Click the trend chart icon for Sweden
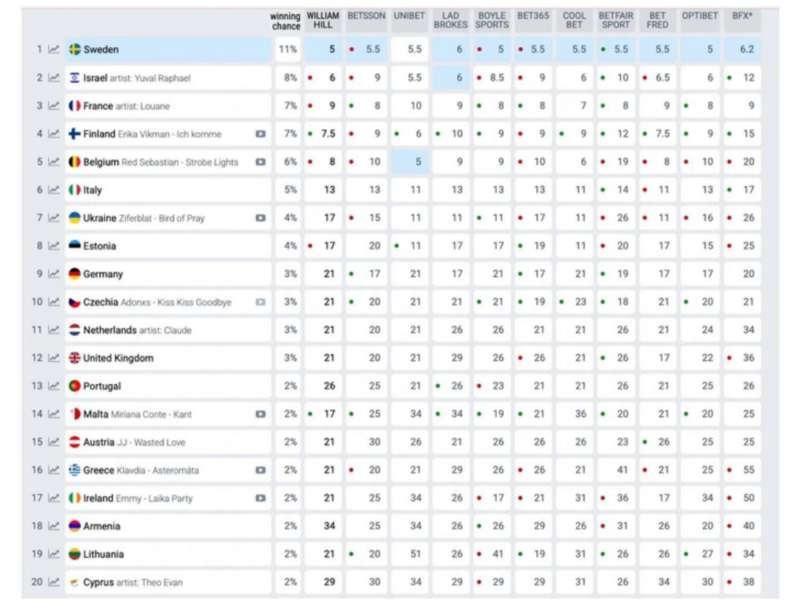This screenshot has width=800, height=611. click(x=54, y=49)
